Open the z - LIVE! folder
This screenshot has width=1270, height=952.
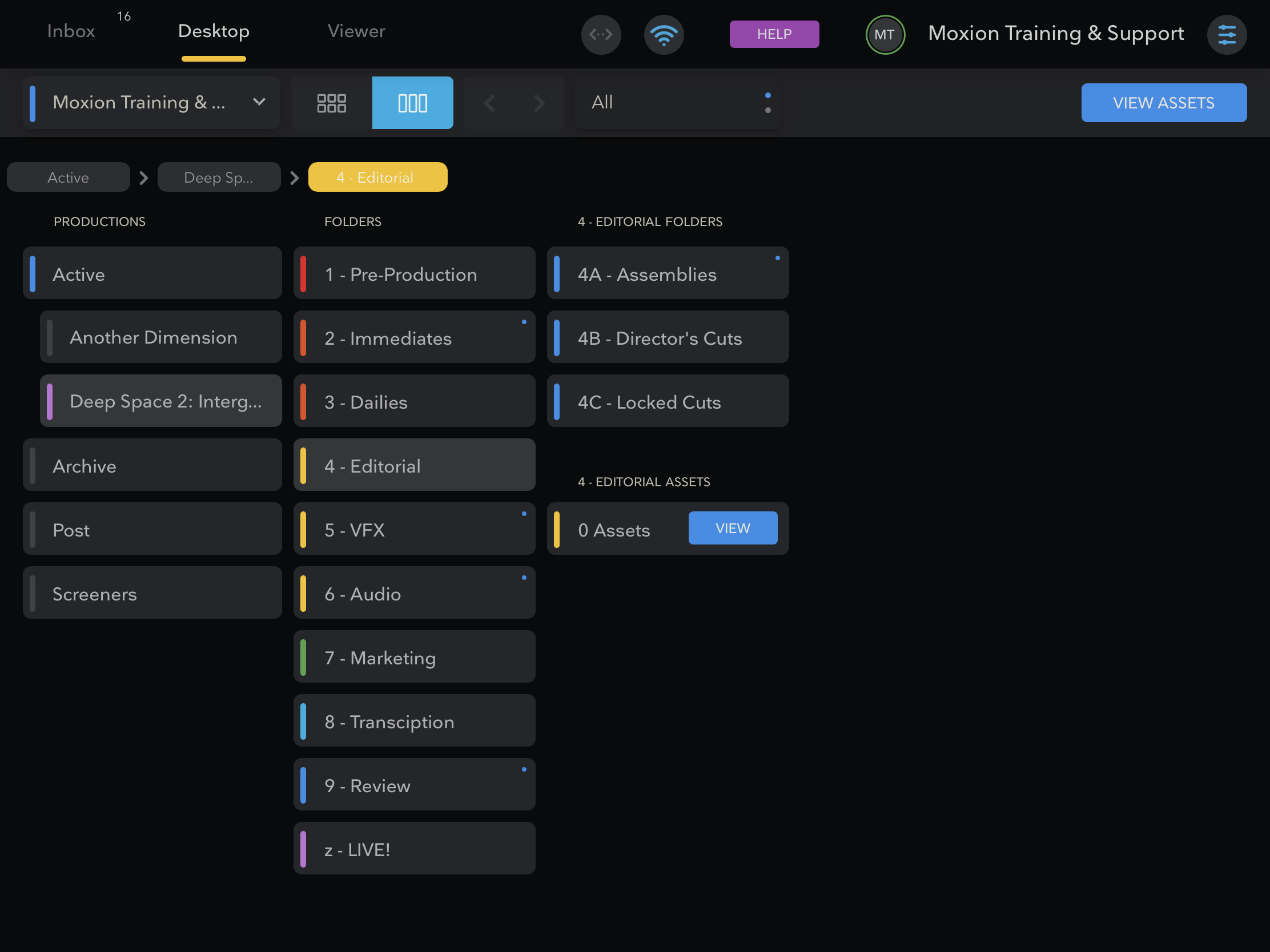414,848
